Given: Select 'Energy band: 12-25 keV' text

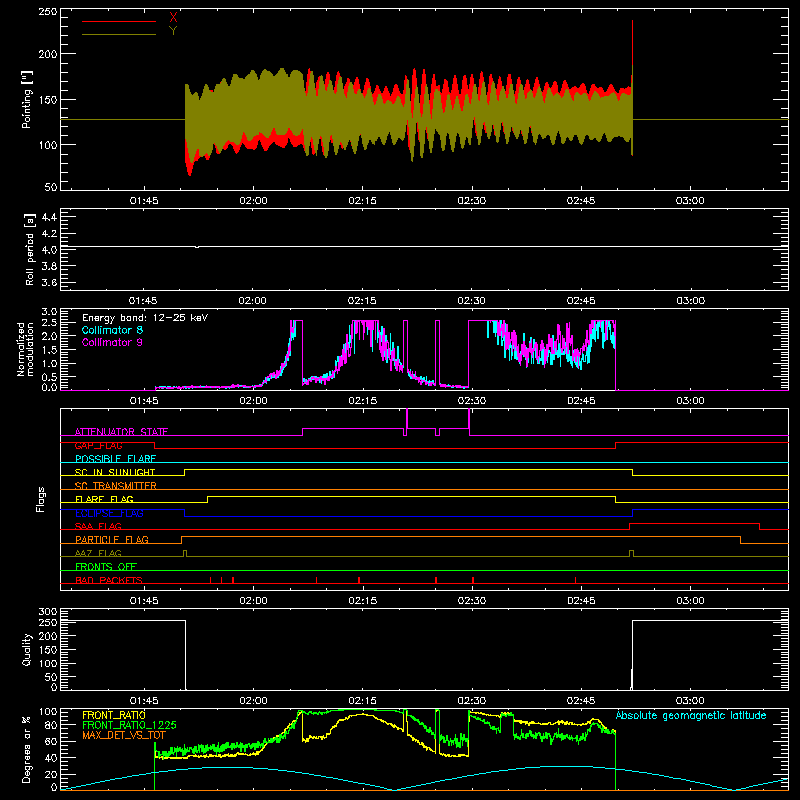Looking at the screenshot, I should [x=145, y=318].
